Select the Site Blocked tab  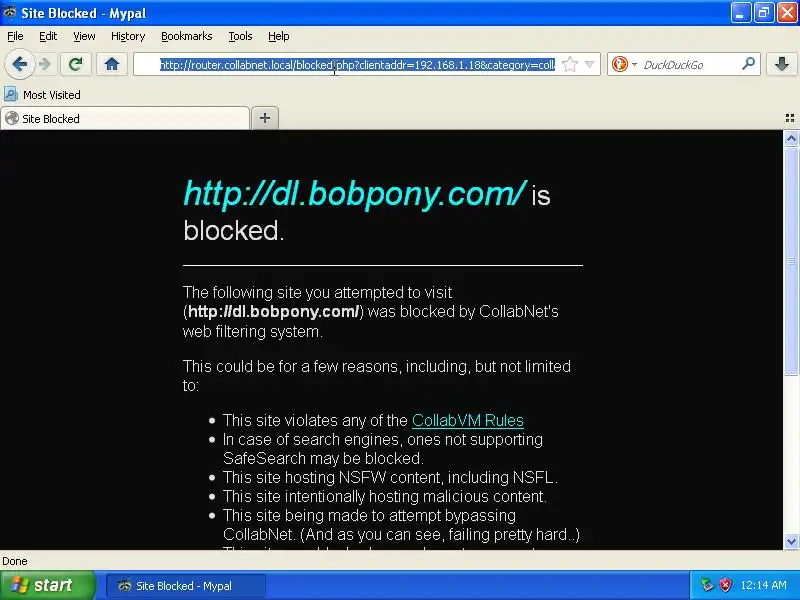click(x=125, y=118)
